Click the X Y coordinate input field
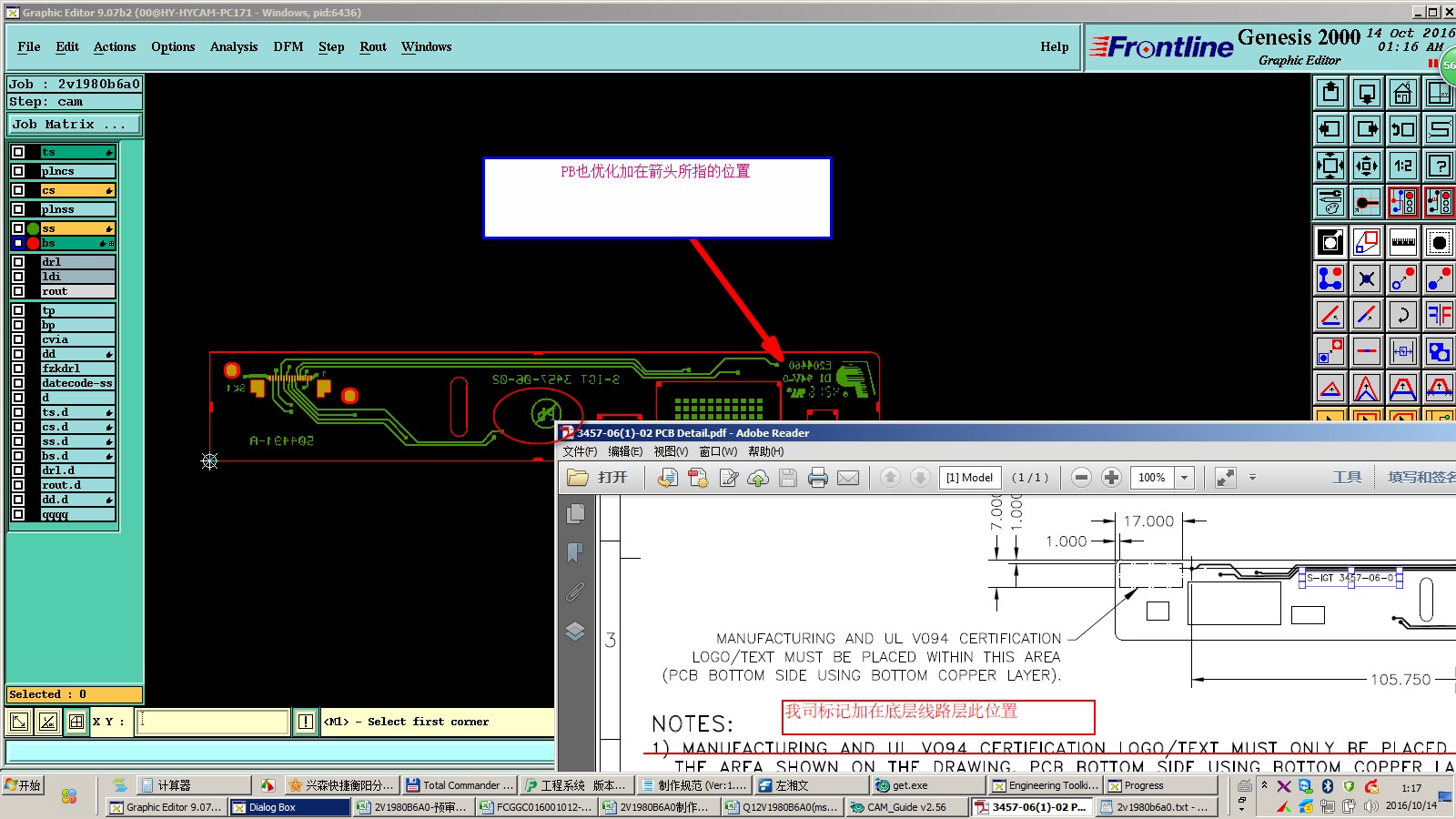This screenshot has height=819, width=1456. (x=213, y=722)
